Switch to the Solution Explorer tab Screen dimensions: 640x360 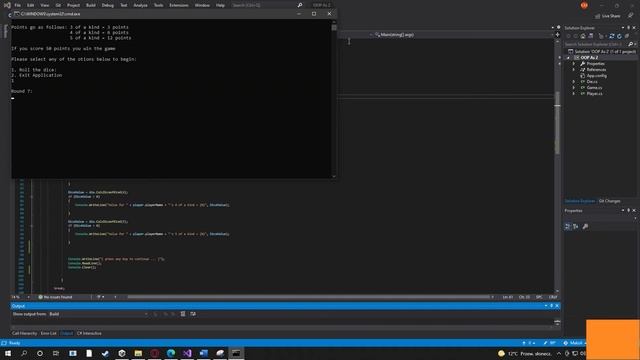click(580, 201)
